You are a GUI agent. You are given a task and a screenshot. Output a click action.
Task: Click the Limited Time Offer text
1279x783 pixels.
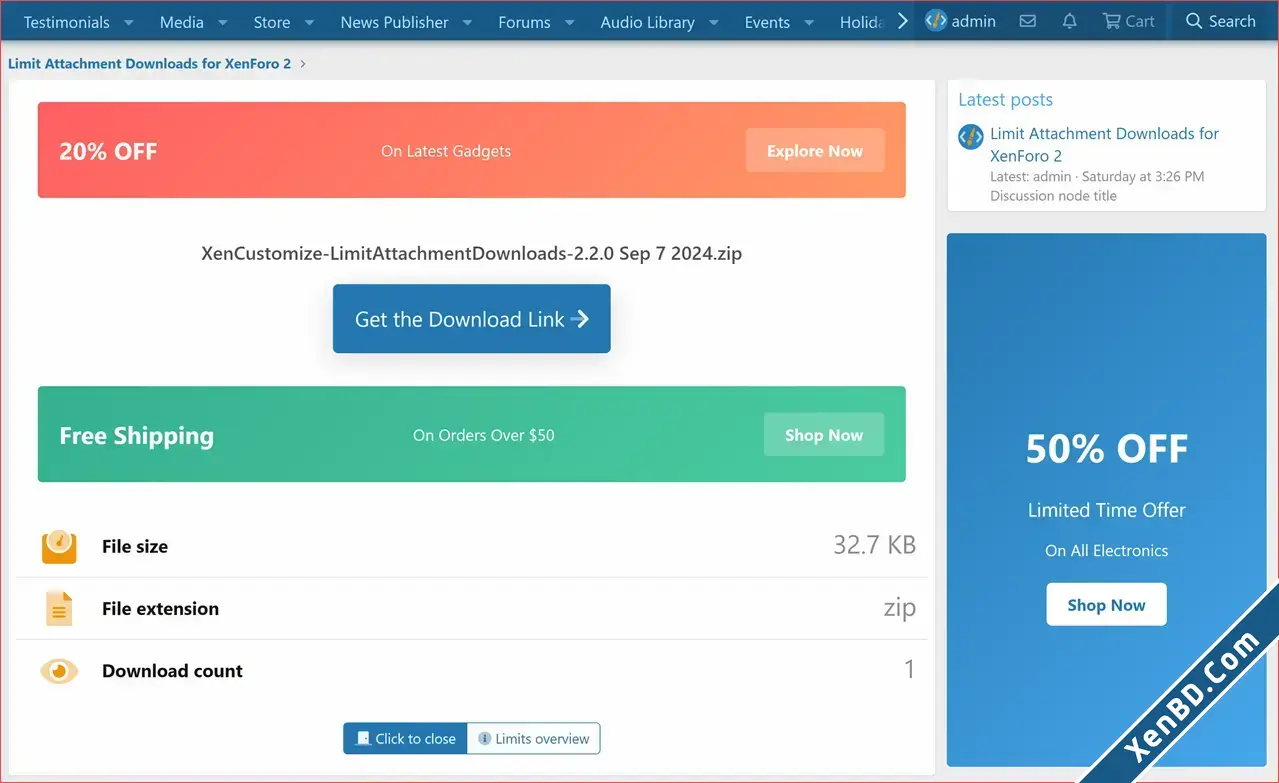coord(1106,510)
